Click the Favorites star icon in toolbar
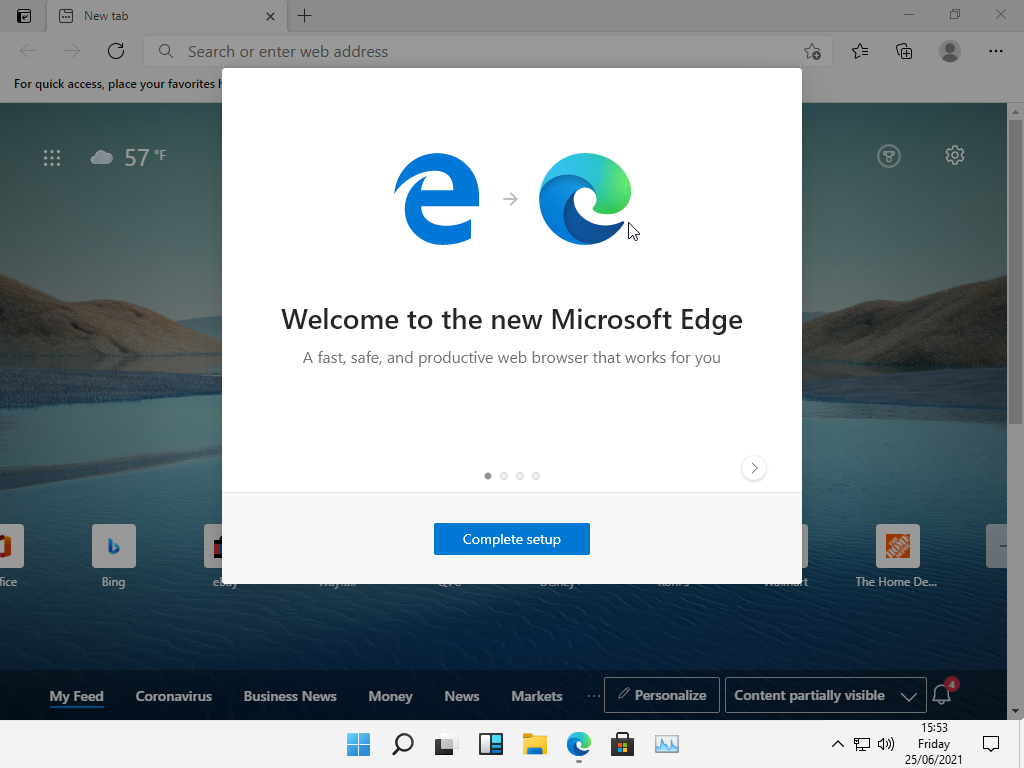Image resolution: width=1024 pixels, height=768 pixels. click(x=860, y=51)
